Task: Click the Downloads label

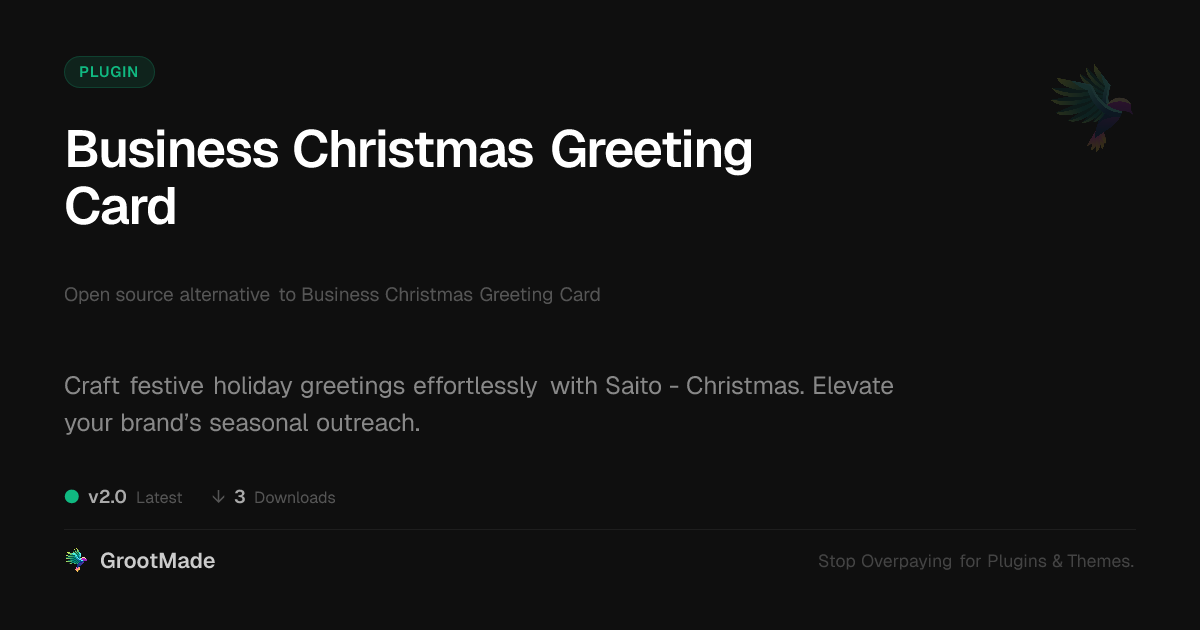Action: coord(295,498)
